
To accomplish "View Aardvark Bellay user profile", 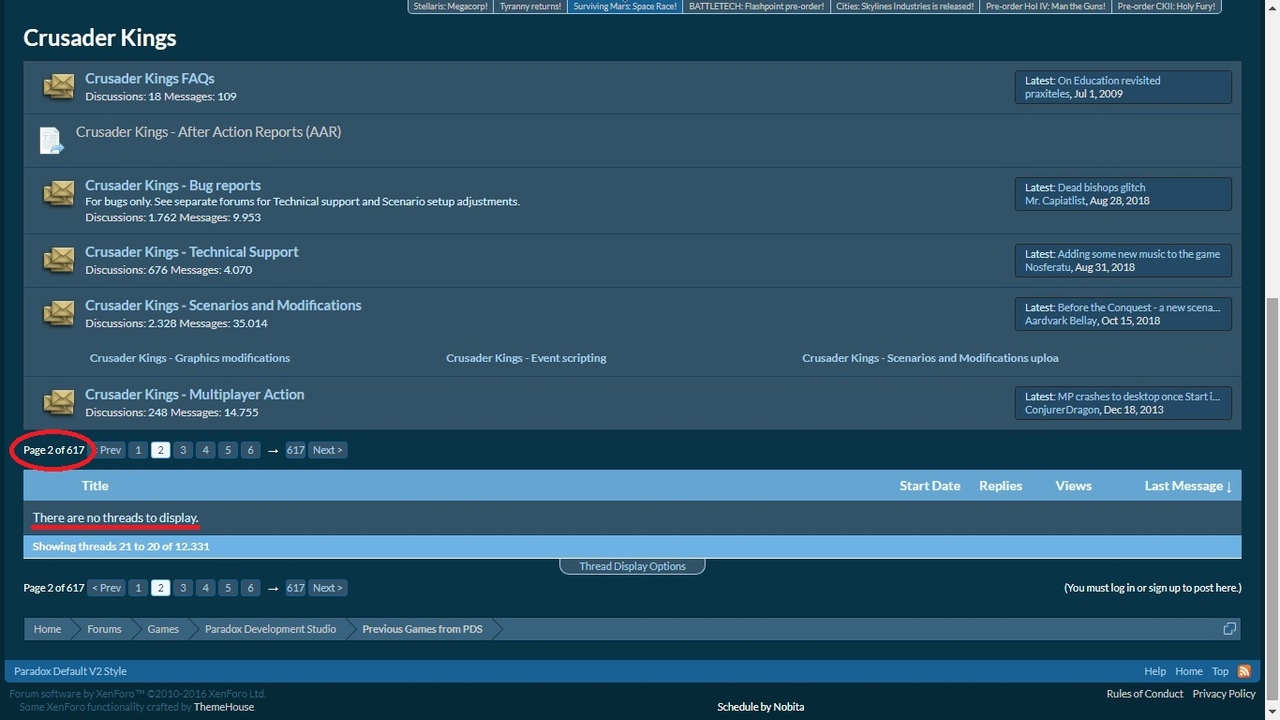I will (x=1061, y=321).
